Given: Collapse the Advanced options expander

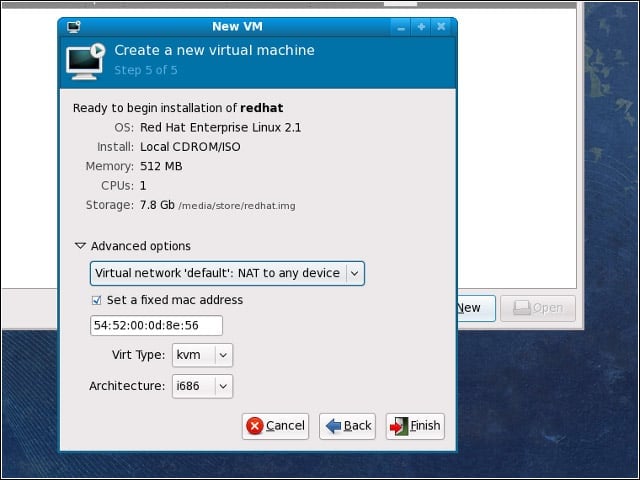Looking at the screenshot, I should click(x=80, y=246).
